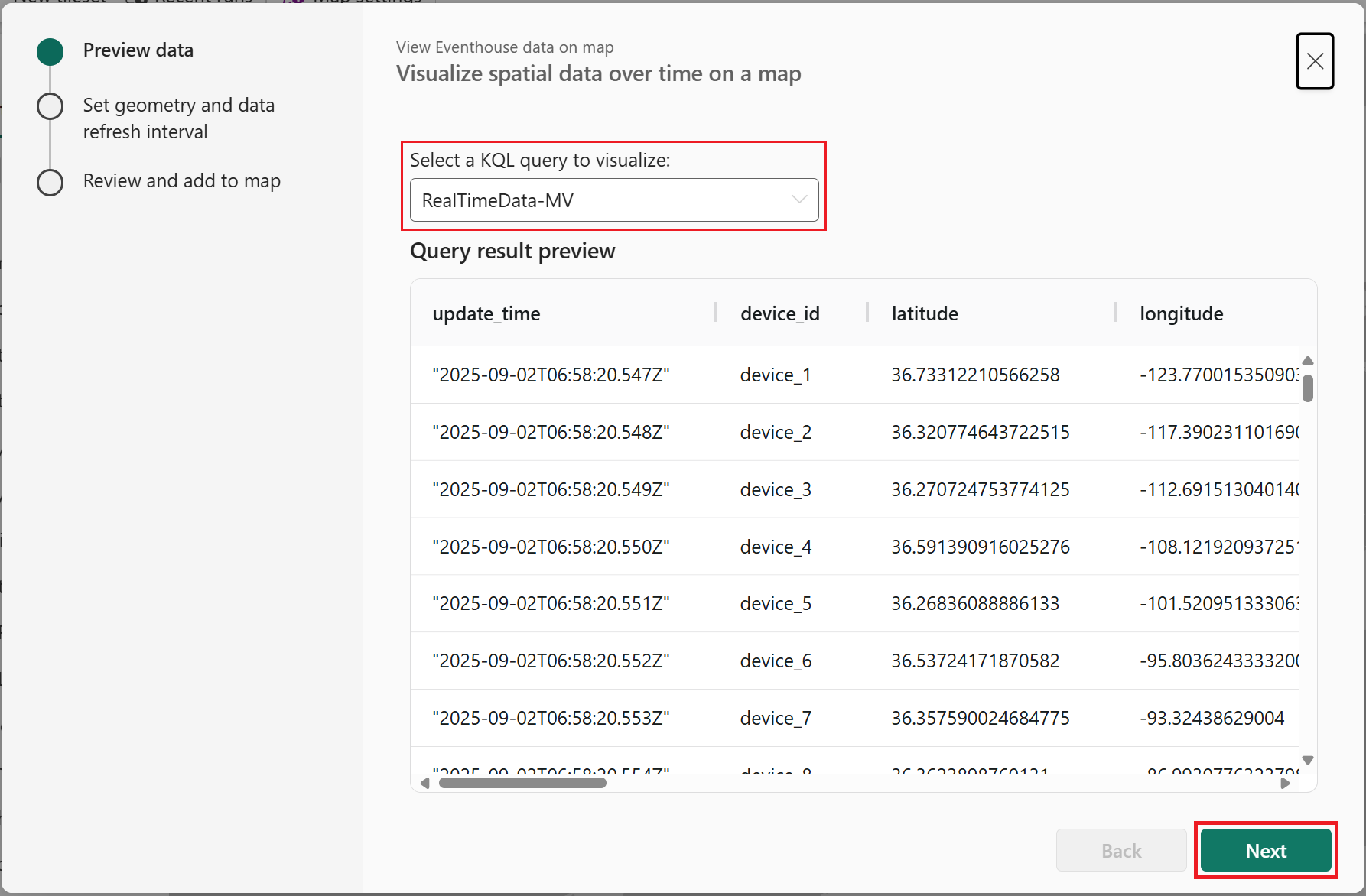The height and width of the screenshot is (896, 1366).
Task: Select the Preview data step indicator
Action: [x=50, y=51]
